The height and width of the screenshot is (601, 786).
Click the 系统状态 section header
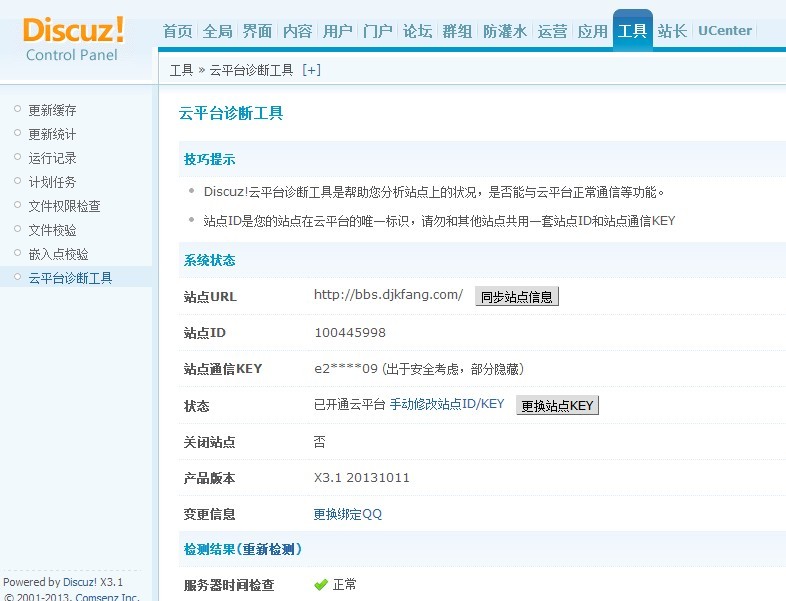(x=210, y=260)
